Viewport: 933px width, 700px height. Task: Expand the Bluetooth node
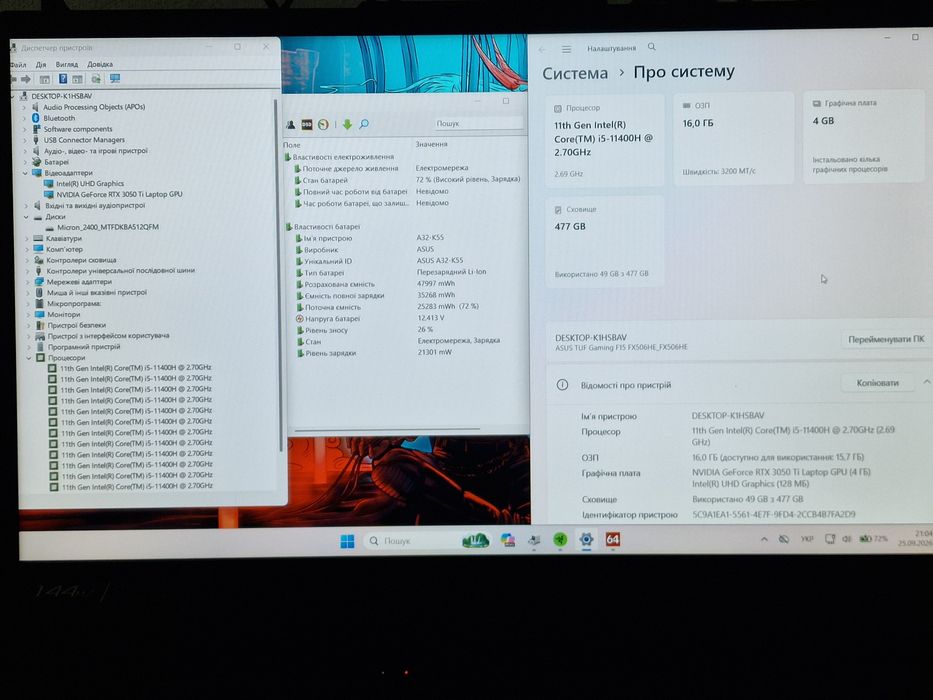pyautogui.click(x=24, y=118)
